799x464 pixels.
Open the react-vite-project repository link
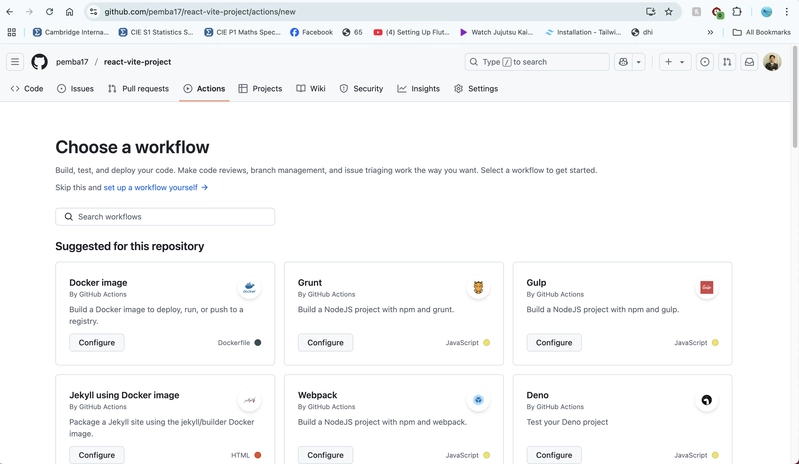coord(138,62)
